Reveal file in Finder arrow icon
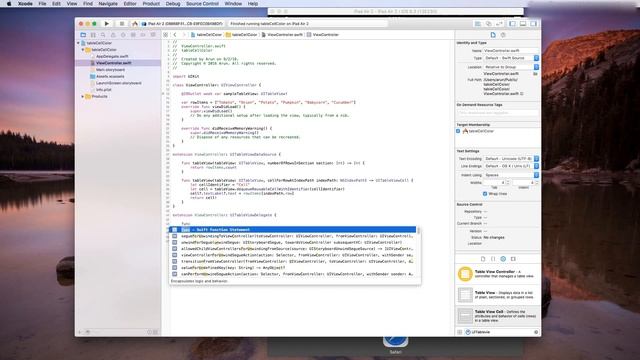The image size is (640, 360). (x=522, y=94)
